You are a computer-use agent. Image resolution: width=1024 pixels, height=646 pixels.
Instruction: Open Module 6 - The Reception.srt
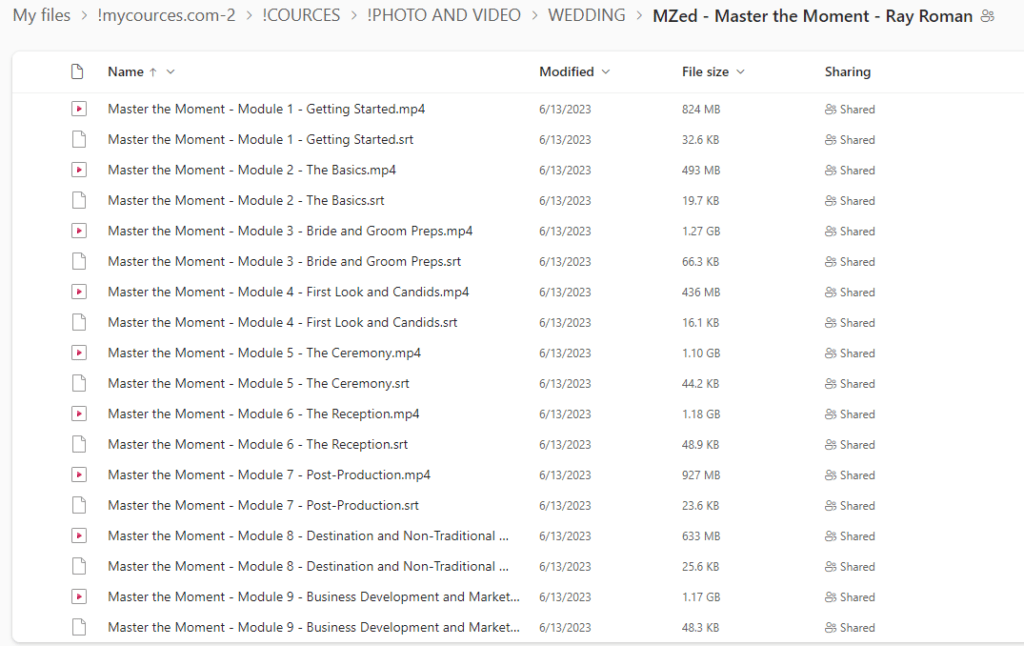(258, 444)
